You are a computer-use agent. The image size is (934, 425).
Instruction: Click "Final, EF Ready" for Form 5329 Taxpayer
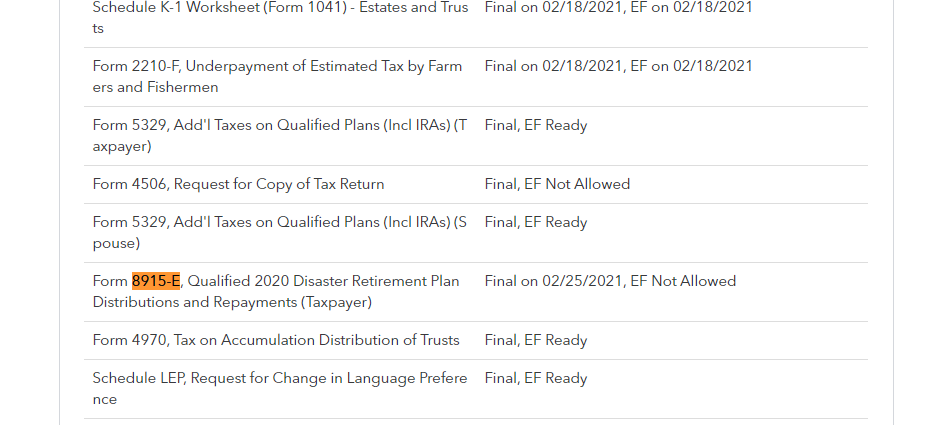tap(535, 126)
